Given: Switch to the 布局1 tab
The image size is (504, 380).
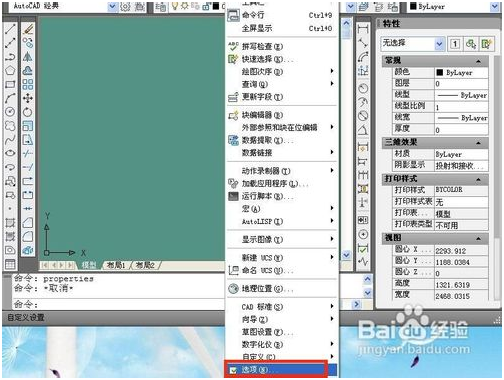Looking at the screenshot, I should click(116, 265).
